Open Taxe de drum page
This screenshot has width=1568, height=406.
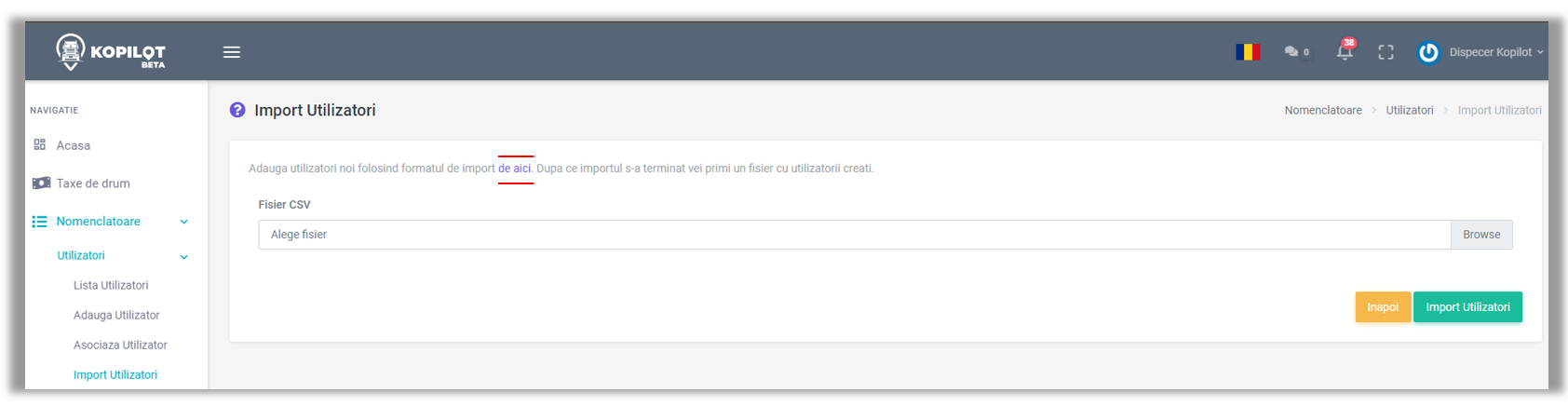(93, 183)
